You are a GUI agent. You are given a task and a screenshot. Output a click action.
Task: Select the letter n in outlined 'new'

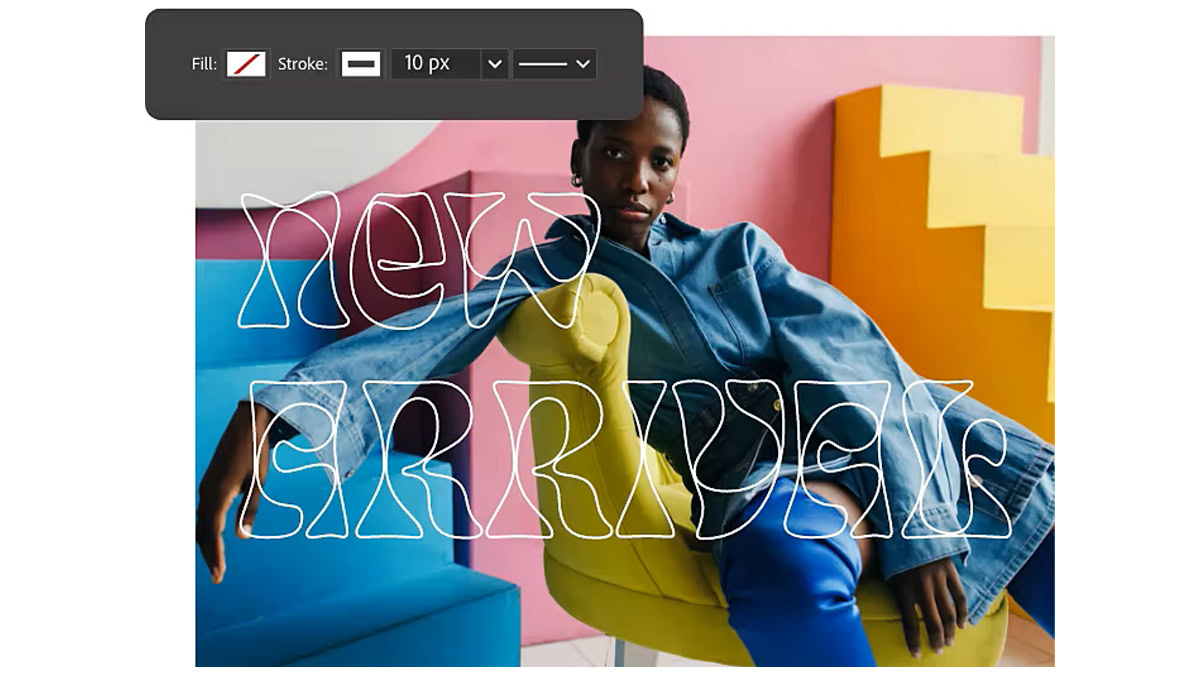pos(287,260)
